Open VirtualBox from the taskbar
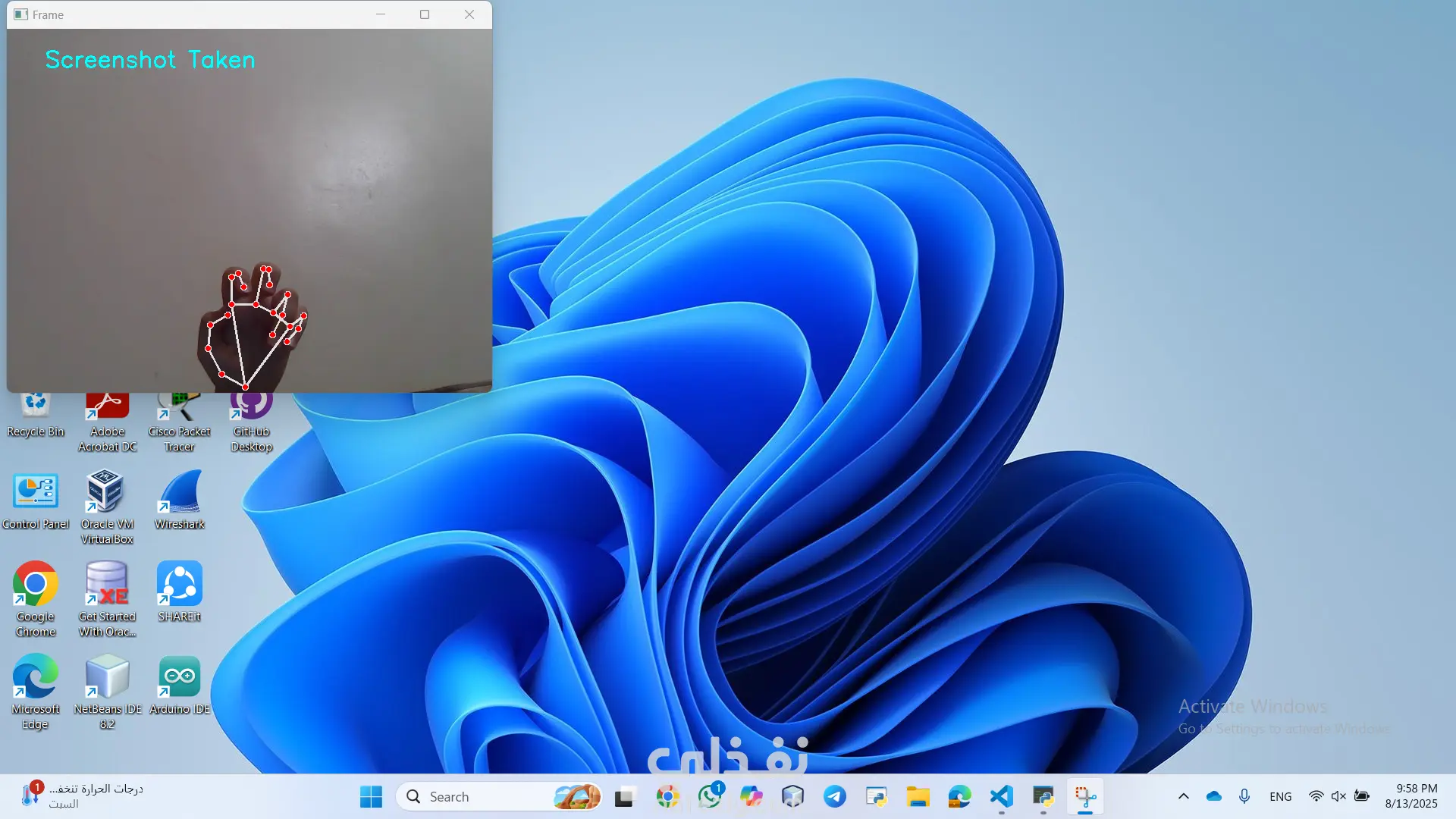 (793, 797)
